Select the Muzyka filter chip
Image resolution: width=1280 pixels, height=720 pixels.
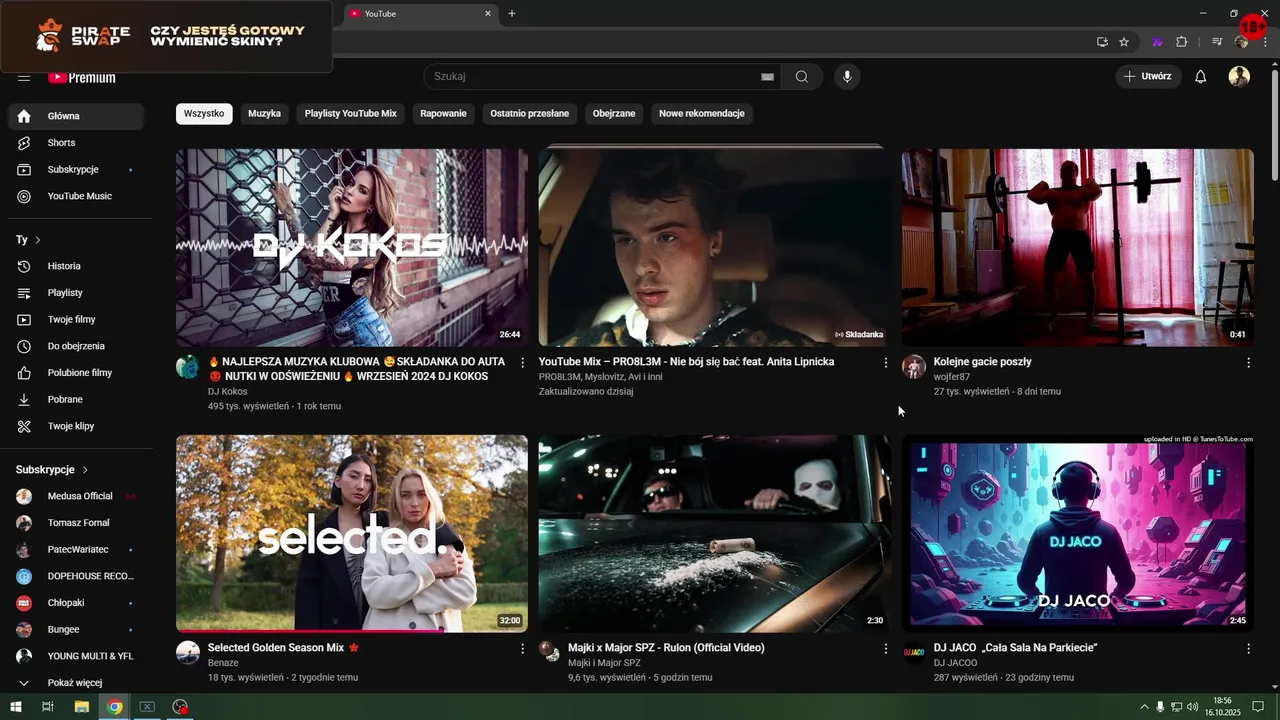point(265,114)
